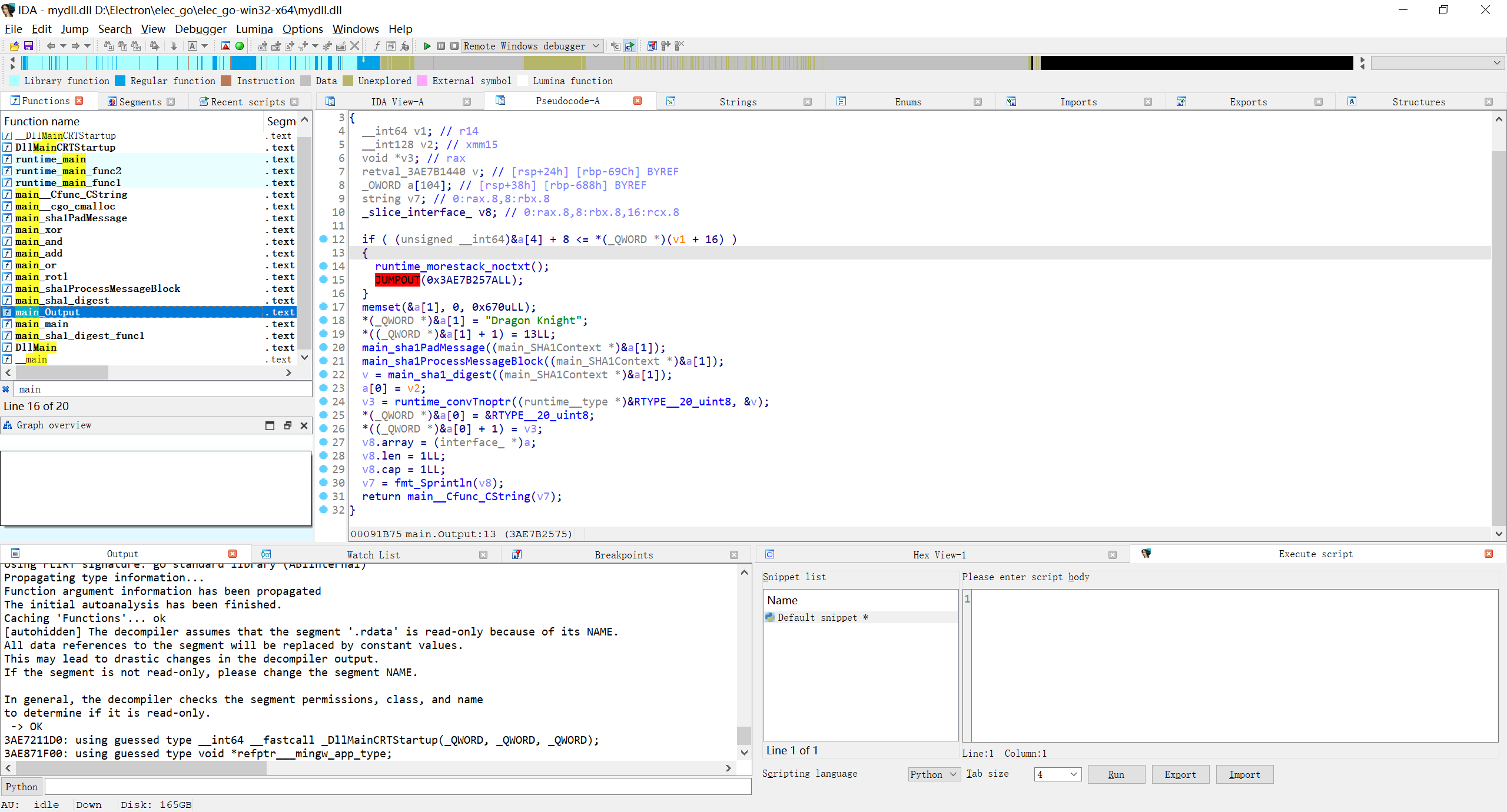
Task: Click the External symbol legend color swatch
Action: 422,81
